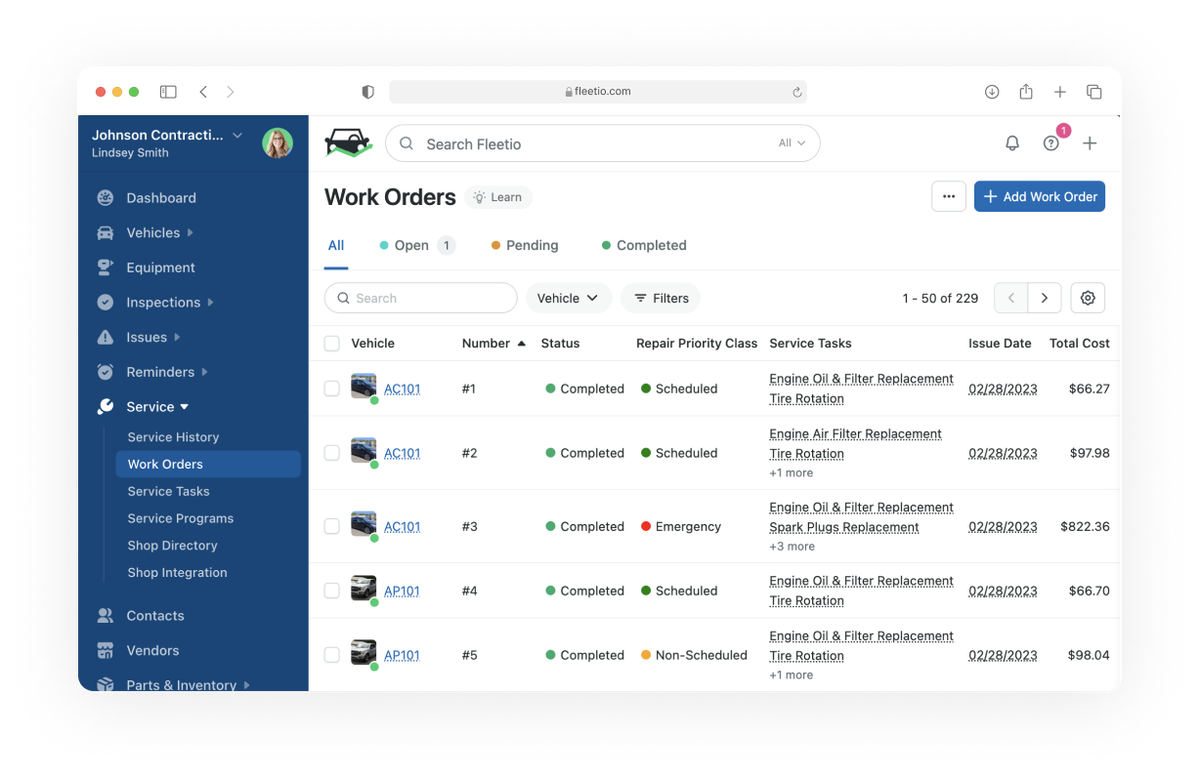Click the Service wrench icon

point(105,407)
